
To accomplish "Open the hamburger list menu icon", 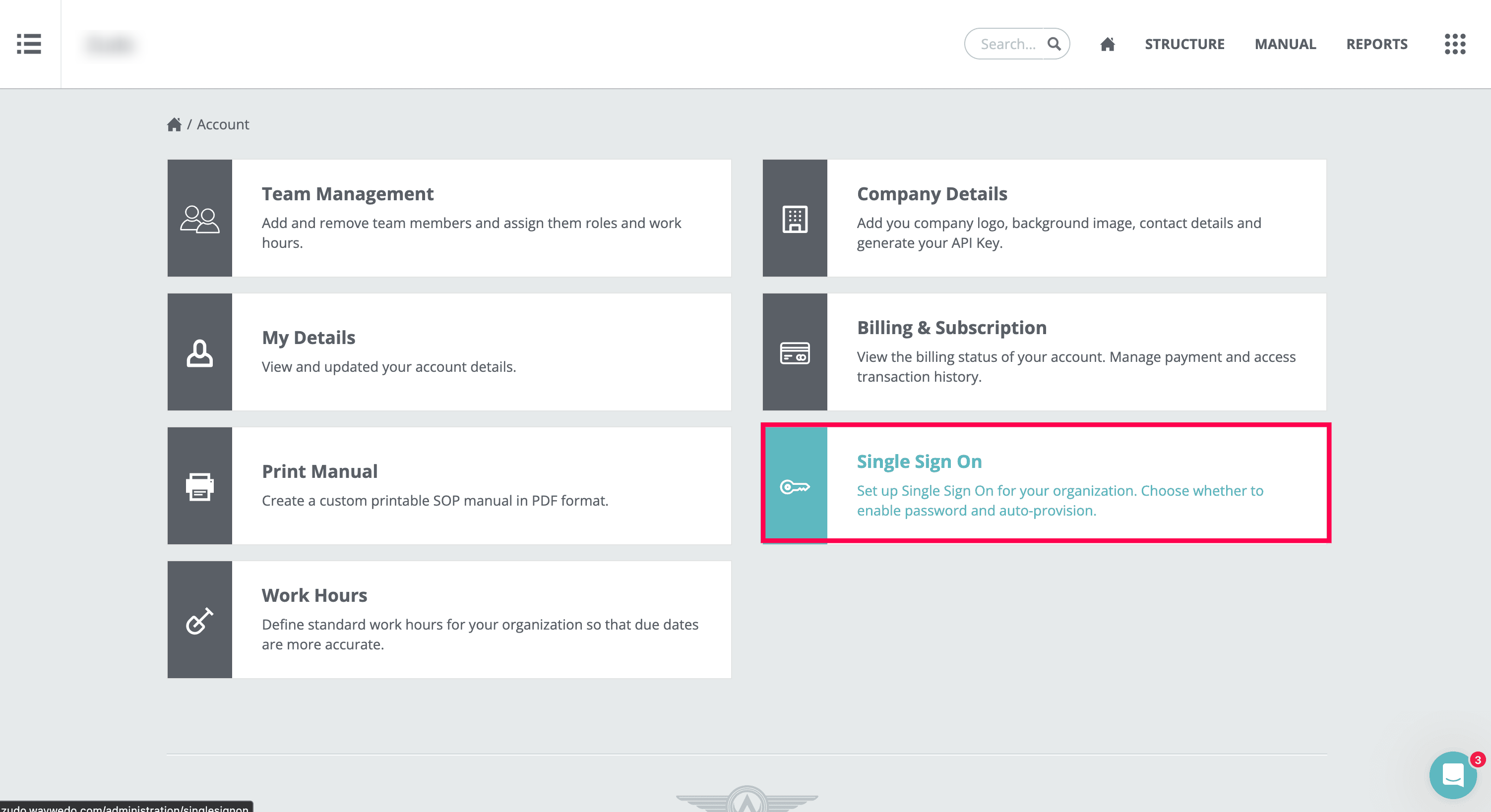I will click(x=29, y=44).
